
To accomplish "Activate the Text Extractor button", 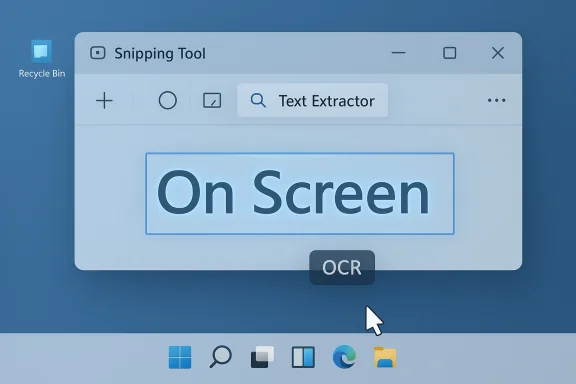I will click(313, 100).
